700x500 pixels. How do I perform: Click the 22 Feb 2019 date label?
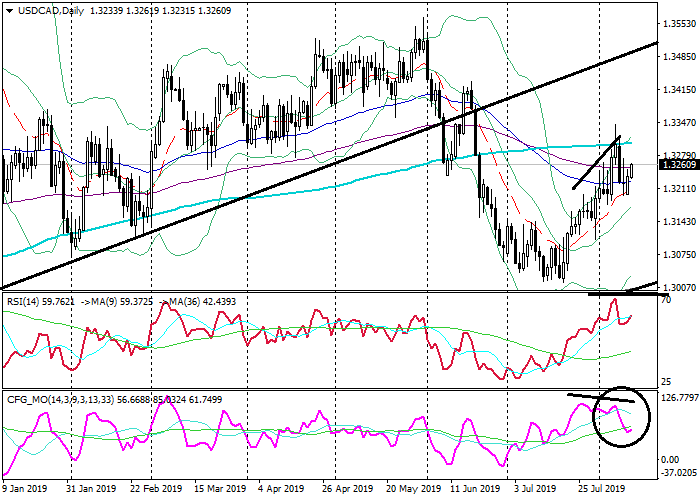tap(156, 488)
